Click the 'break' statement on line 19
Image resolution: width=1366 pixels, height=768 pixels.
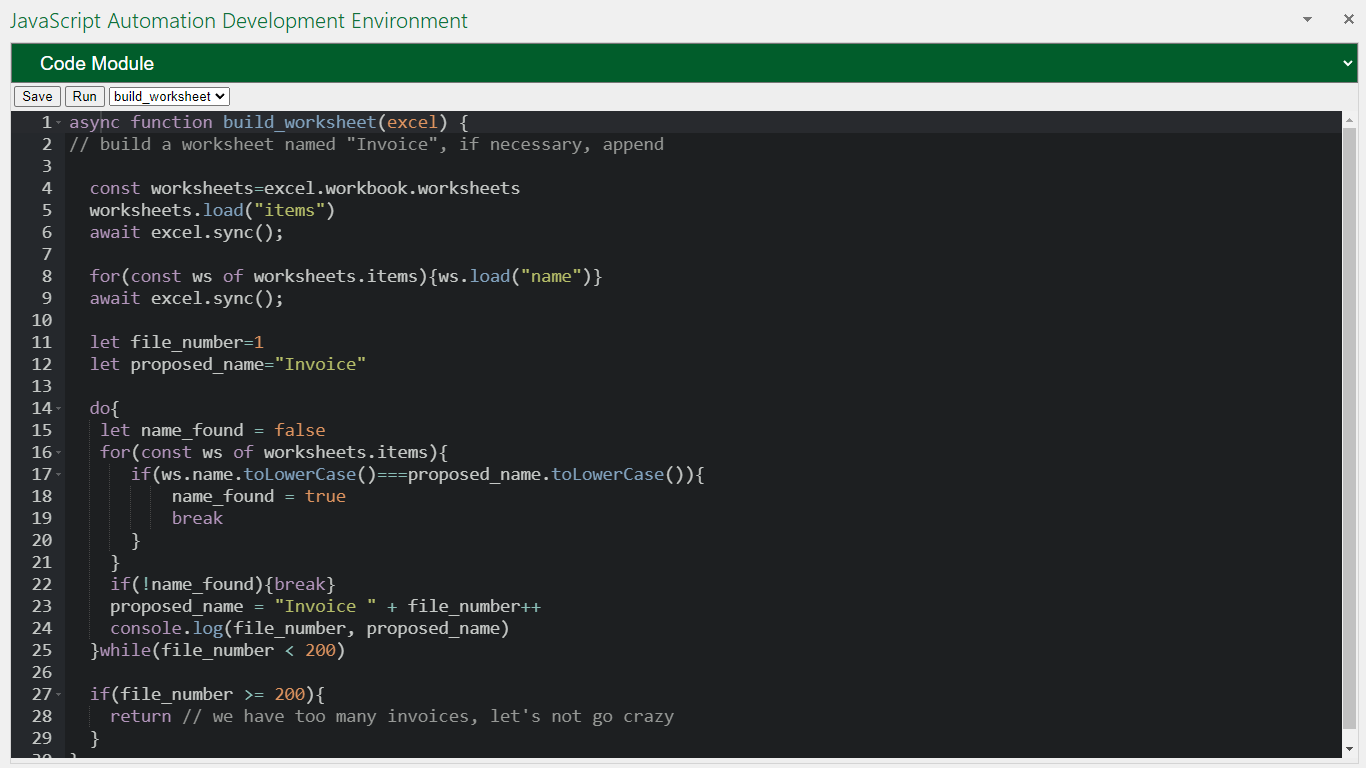pos(197,518)
